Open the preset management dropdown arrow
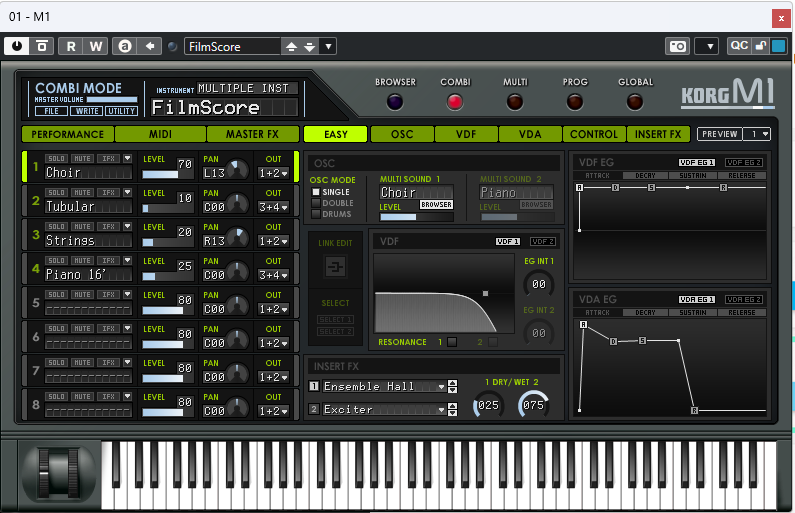The image size is (795, 513). [x=329, y=47]
